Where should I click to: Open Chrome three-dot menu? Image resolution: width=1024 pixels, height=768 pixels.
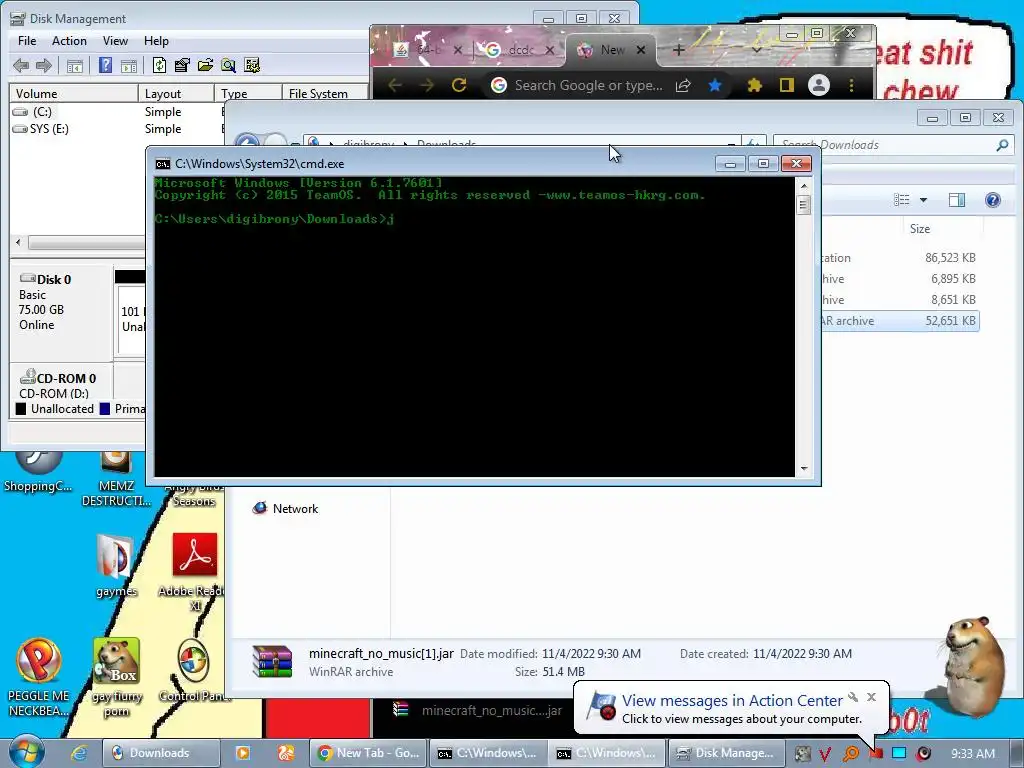[x=851, y=85]
